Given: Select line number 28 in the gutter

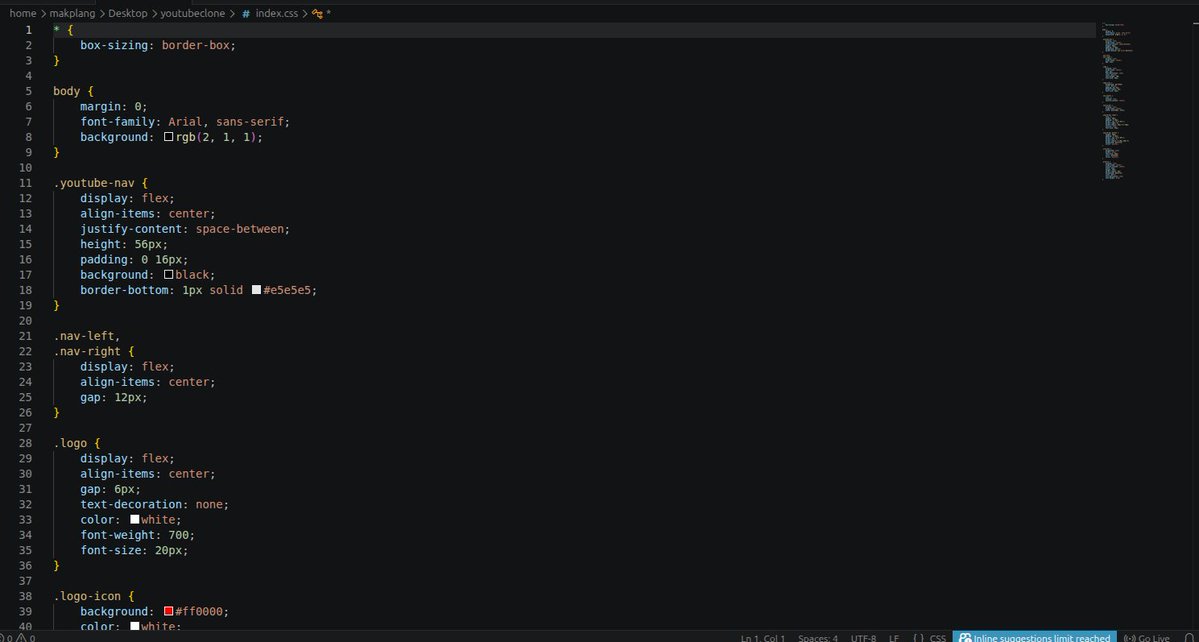Looking at the screenshot, I should 25,443.
